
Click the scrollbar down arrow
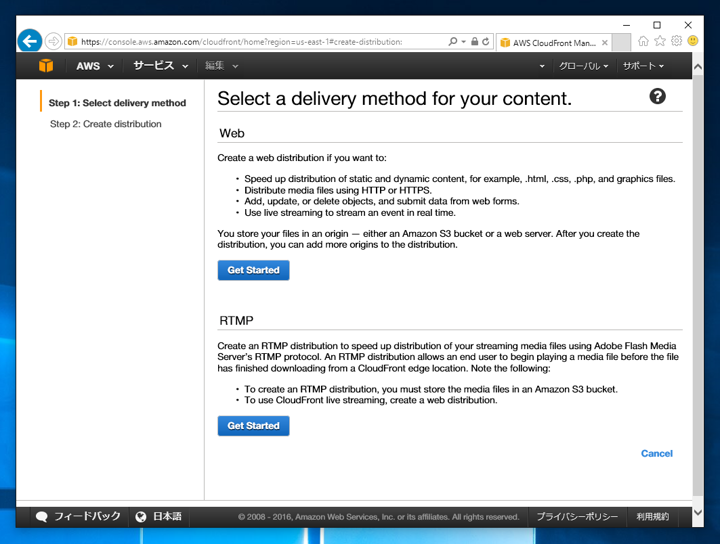coord(698,512)
